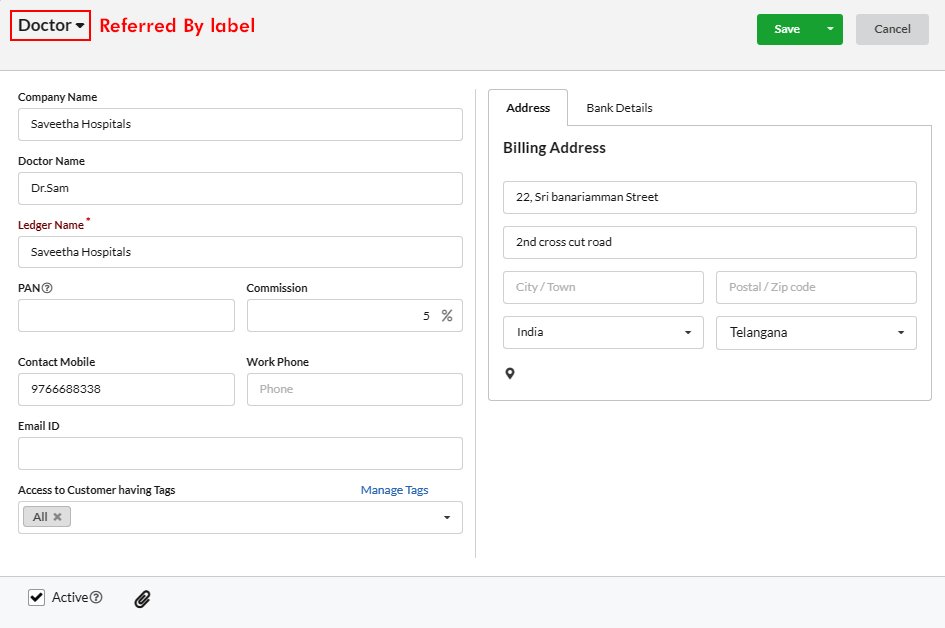Click the City / Town input field

[x=603, y=287]
